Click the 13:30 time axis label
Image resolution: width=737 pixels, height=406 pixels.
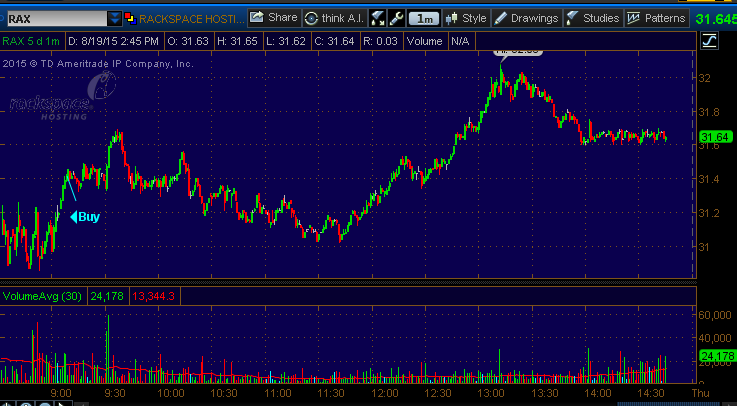coord(544,393)
